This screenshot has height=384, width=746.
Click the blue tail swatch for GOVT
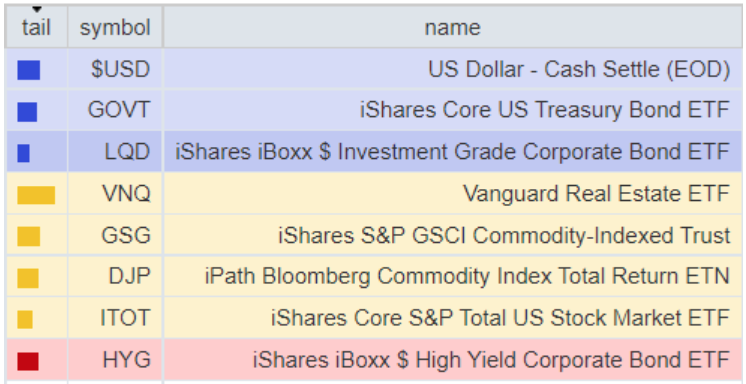coord(27,112)
